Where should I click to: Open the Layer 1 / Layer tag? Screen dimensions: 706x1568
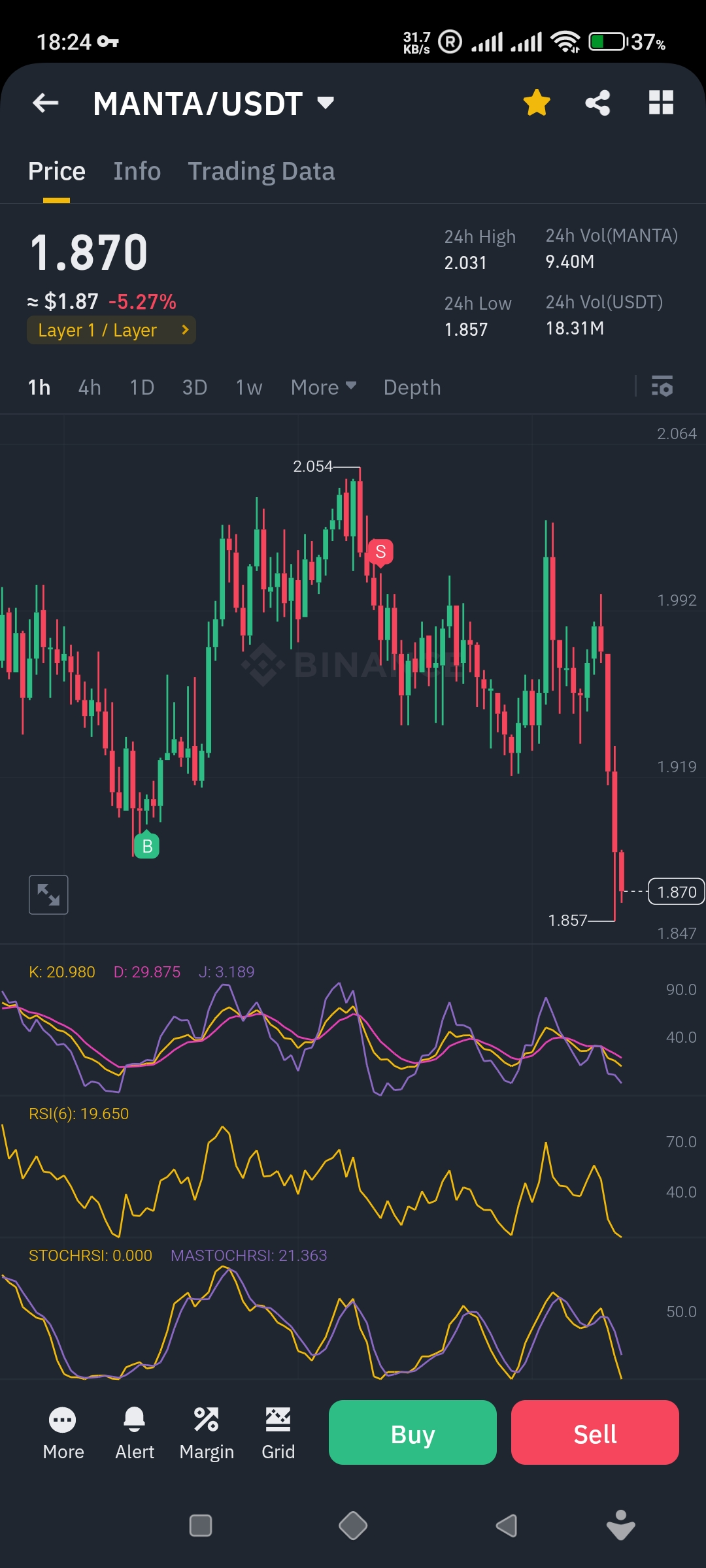111,330
